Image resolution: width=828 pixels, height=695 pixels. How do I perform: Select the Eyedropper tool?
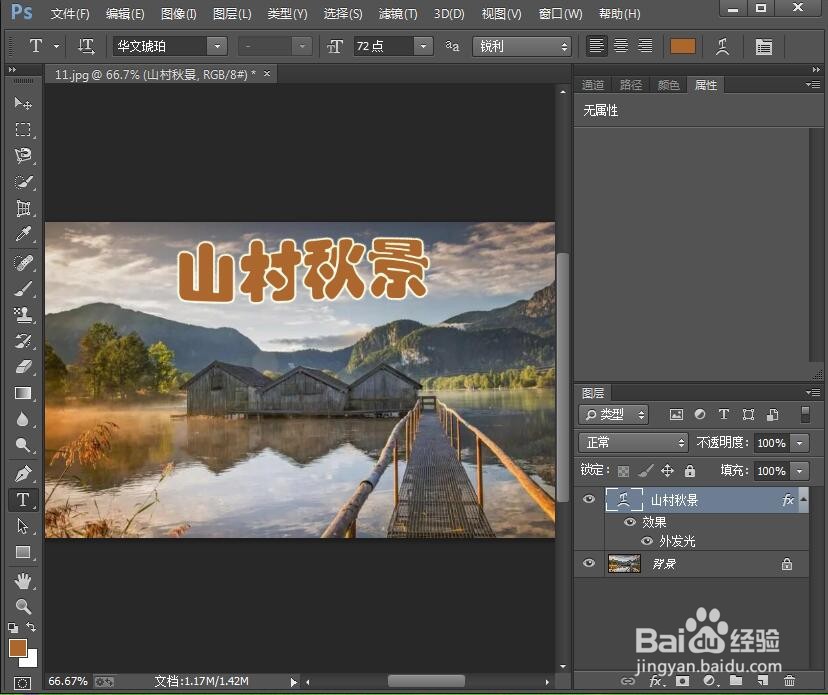coord(23,234)
